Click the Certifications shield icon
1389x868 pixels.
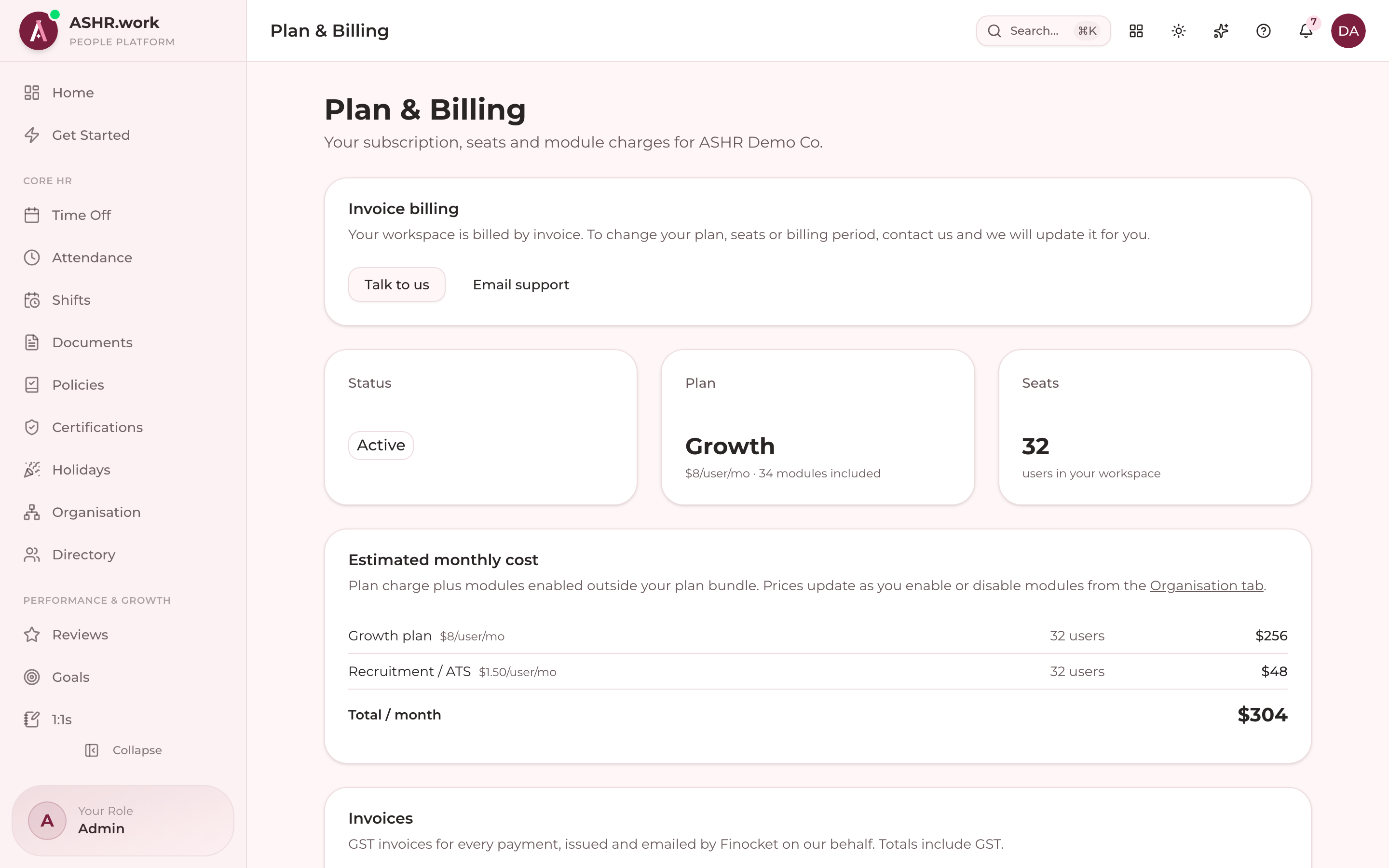32,428
